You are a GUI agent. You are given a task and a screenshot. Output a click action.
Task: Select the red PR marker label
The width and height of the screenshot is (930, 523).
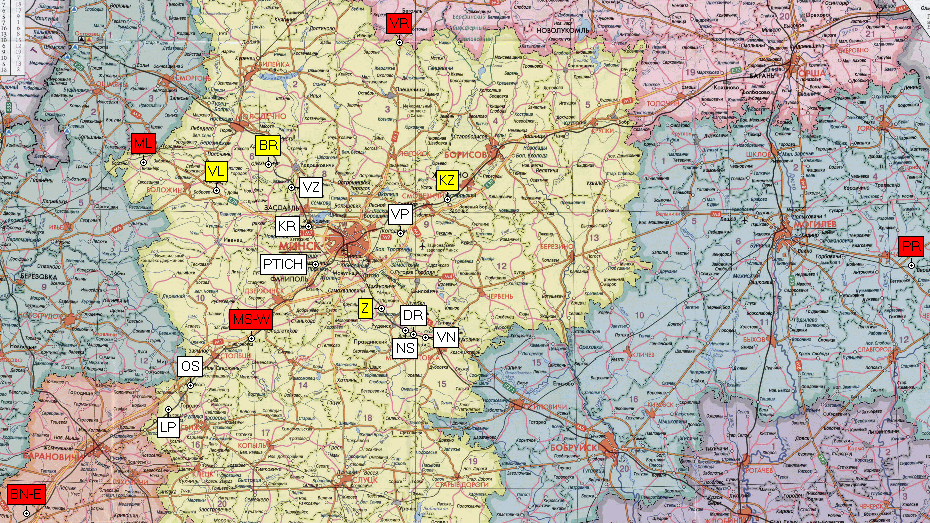click(x=910, y=247)
